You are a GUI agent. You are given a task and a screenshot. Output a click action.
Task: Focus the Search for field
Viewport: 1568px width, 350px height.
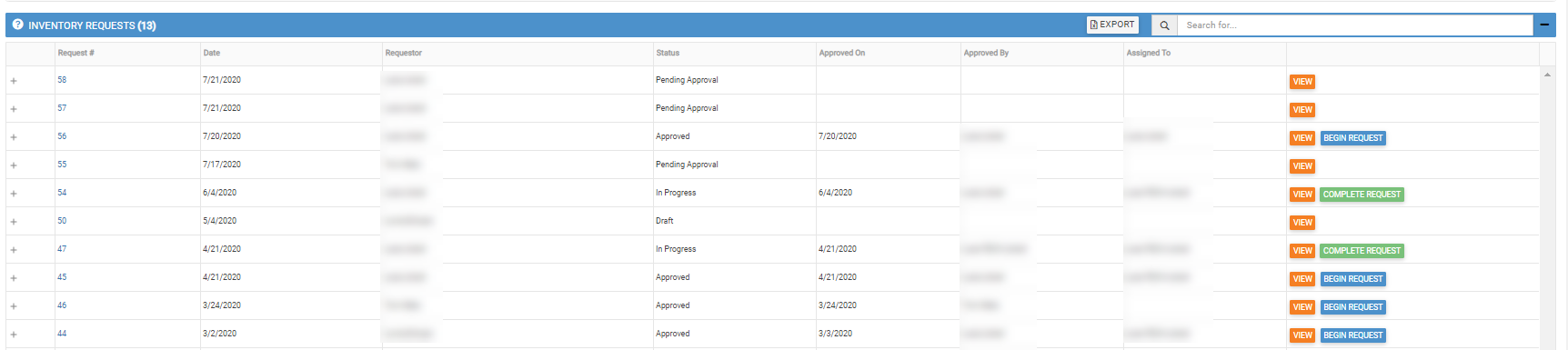tap(1355, 25)
